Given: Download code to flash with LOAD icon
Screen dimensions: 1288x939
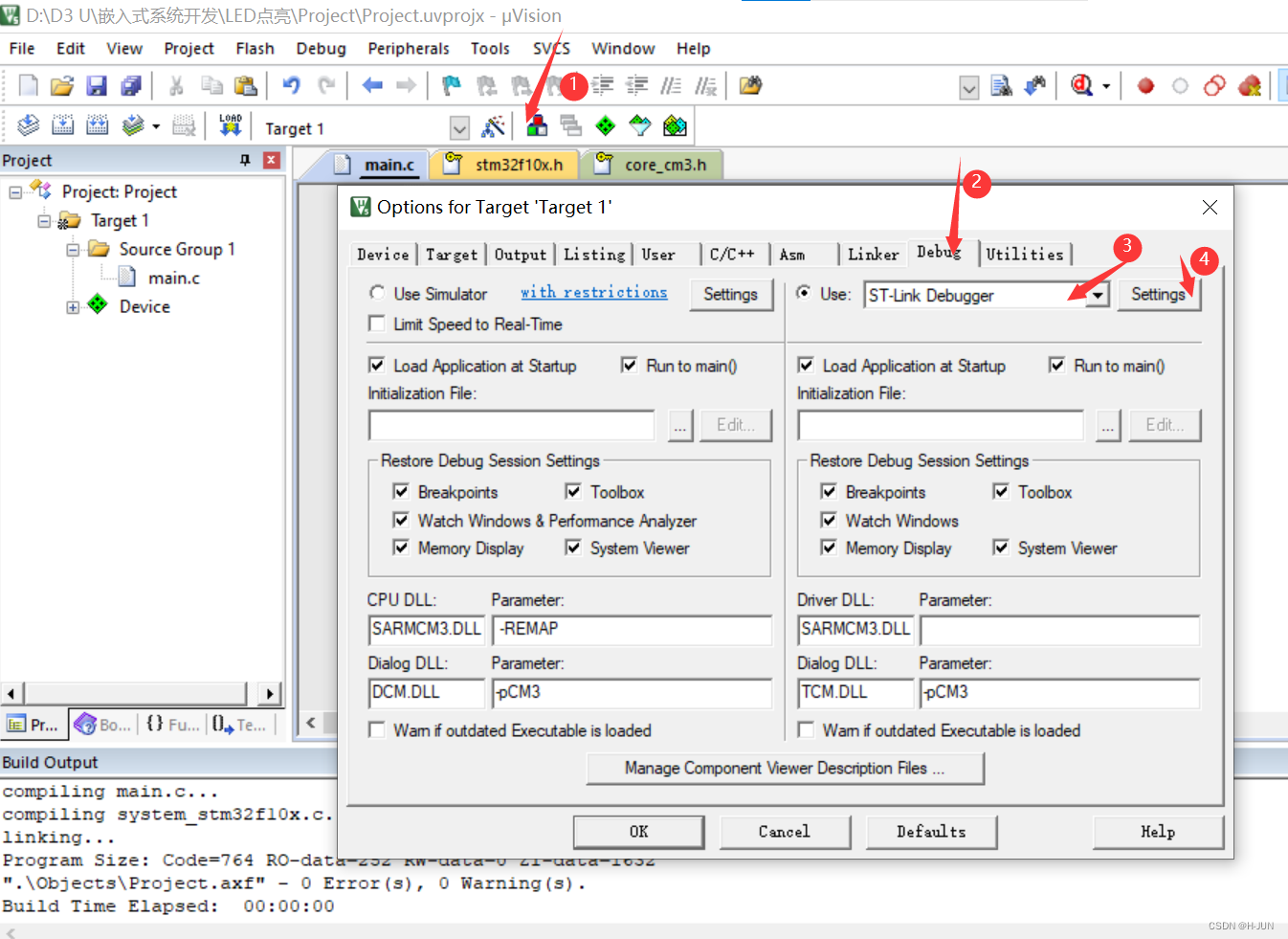Looking at the screenshot, I should click(231, 125).
